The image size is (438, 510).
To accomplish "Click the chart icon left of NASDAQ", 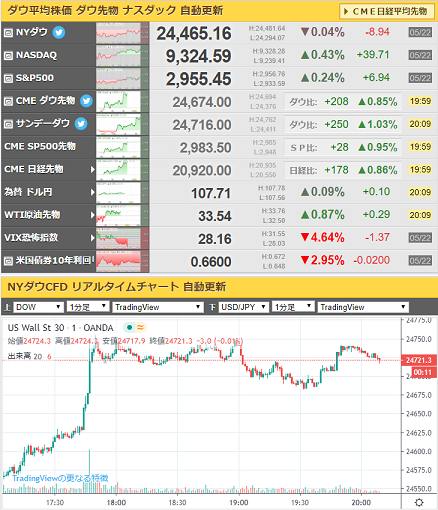I will (8, 55).
